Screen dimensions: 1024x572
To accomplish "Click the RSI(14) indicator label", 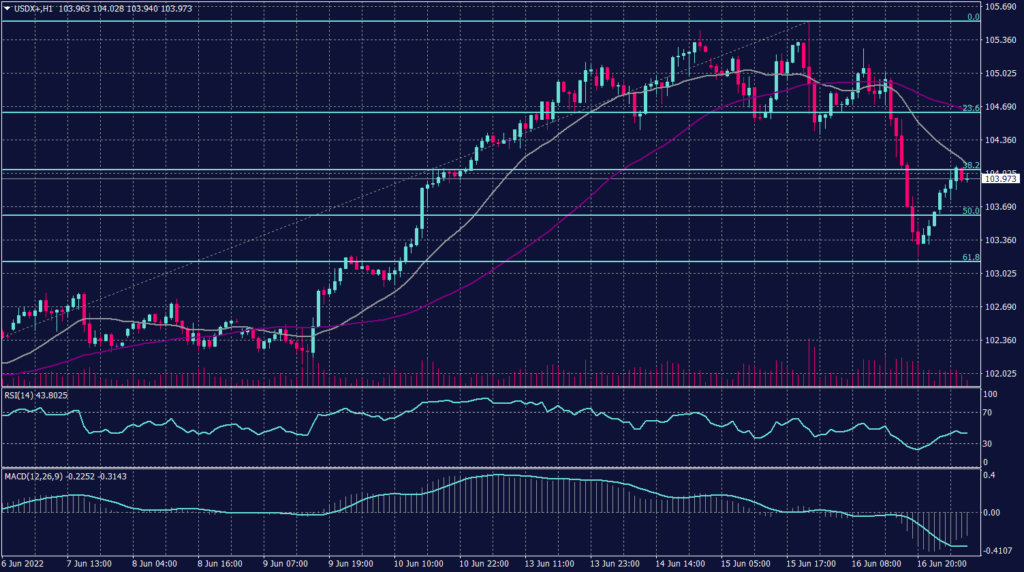I will click(23, 394).
